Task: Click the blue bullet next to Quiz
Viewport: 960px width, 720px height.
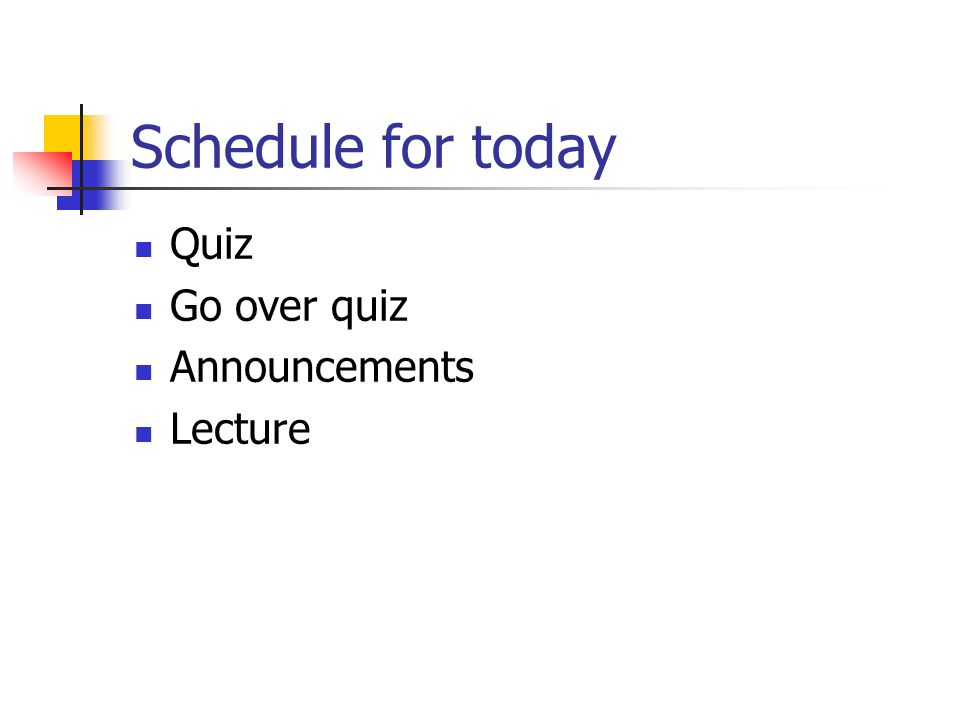Action: pos(144,249)
